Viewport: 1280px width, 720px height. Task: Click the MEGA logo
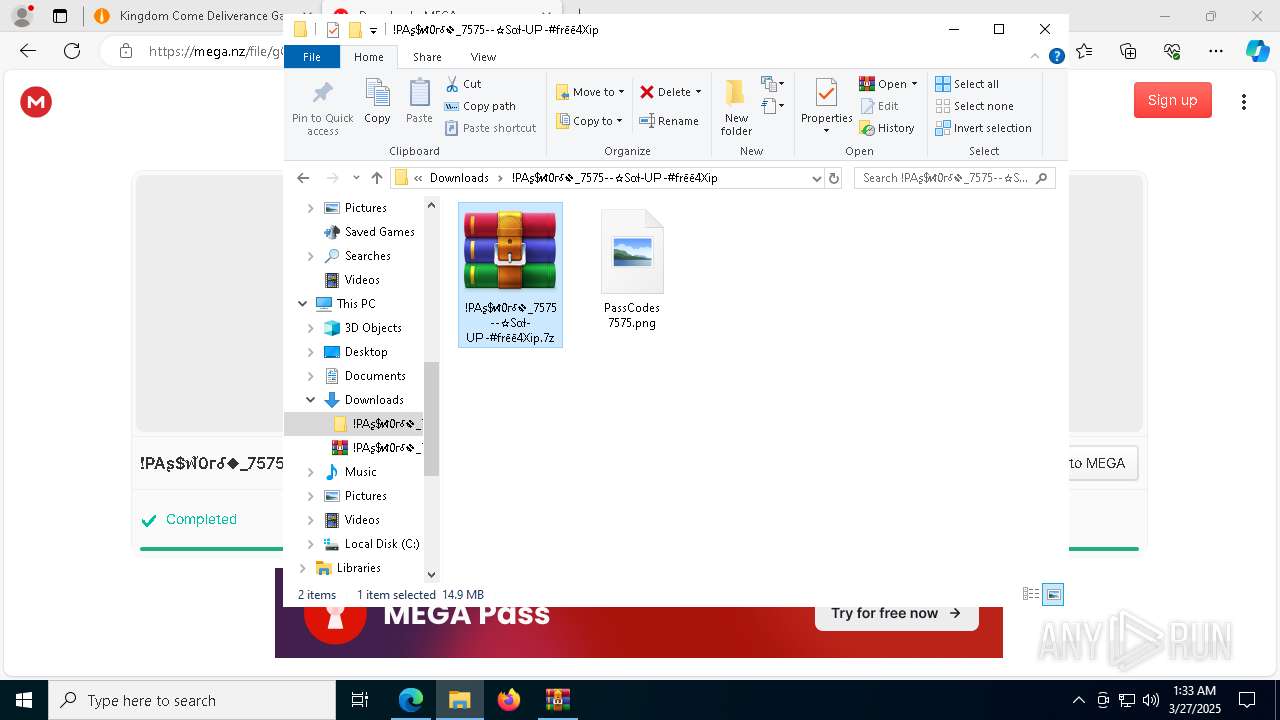36,101
